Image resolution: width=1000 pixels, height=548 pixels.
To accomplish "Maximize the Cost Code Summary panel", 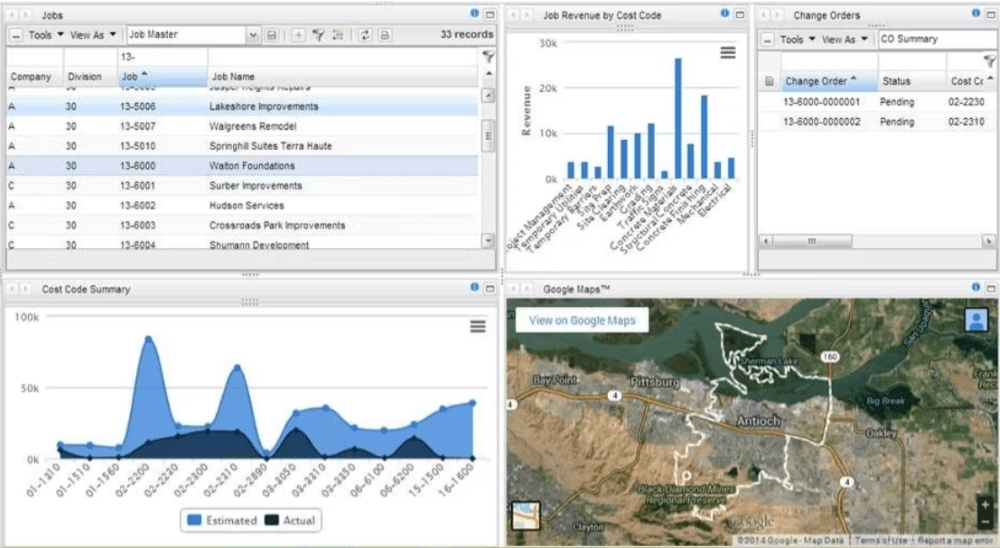I will point(490,288).
